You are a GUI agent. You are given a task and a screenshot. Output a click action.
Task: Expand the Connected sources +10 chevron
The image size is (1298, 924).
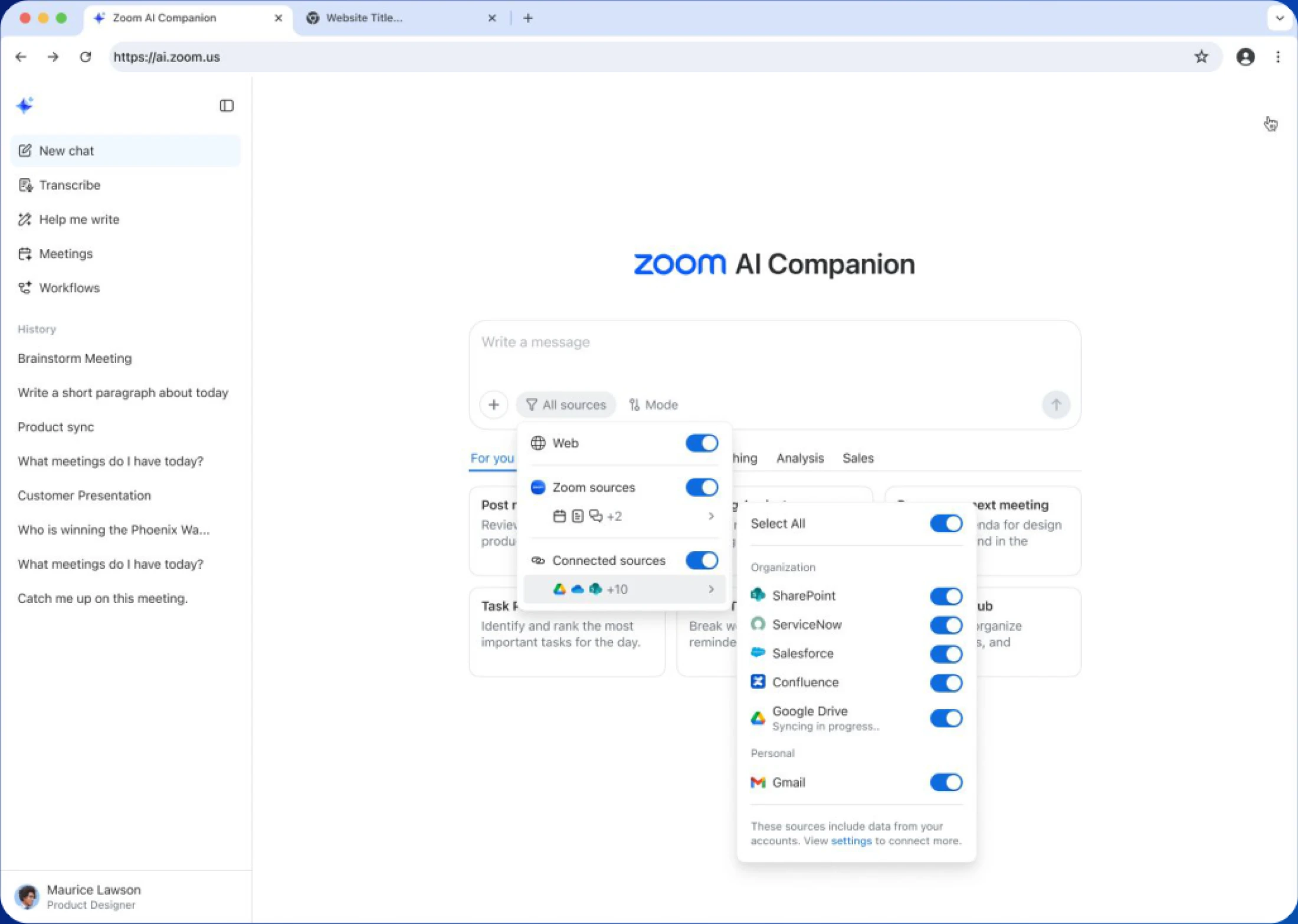(x=711, y=589)
